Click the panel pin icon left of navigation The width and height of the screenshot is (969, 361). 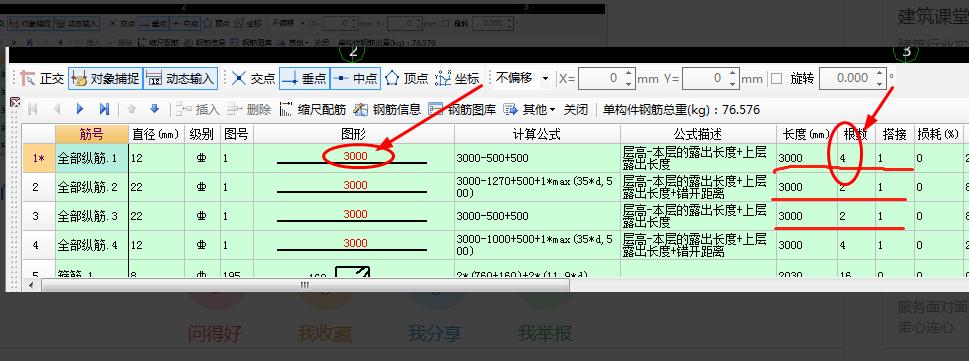pyautogui.click(x=15, y=103)
